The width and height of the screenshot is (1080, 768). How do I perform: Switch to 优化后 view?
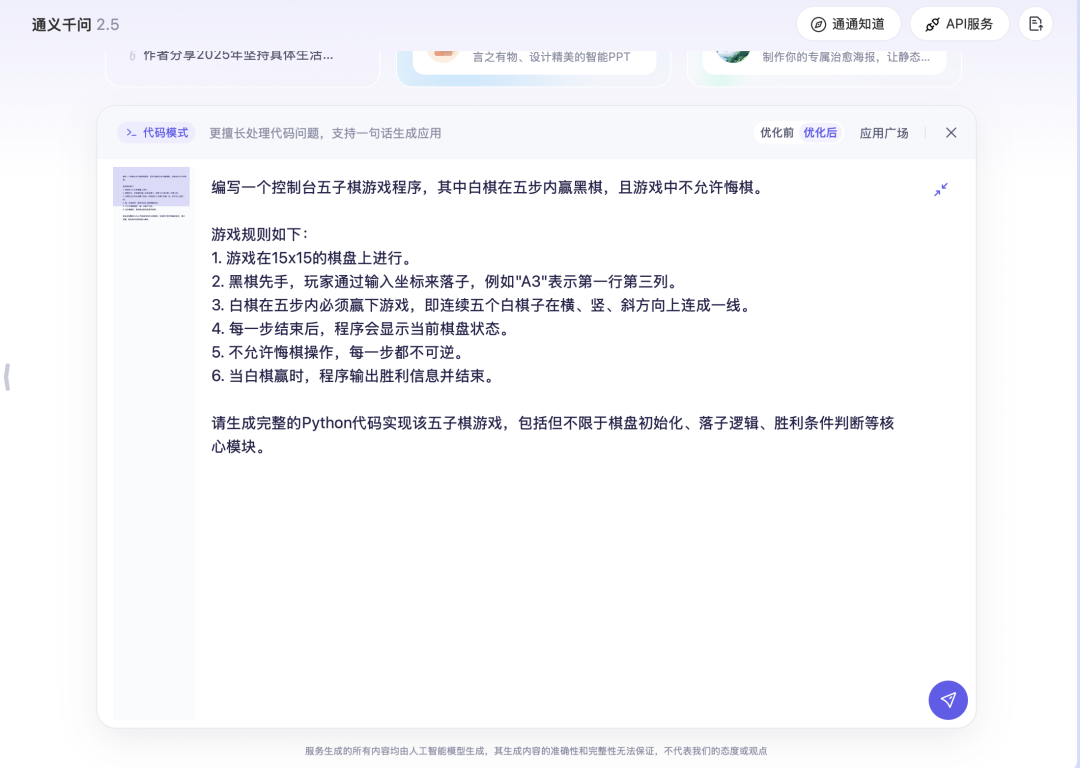(820, 132)
